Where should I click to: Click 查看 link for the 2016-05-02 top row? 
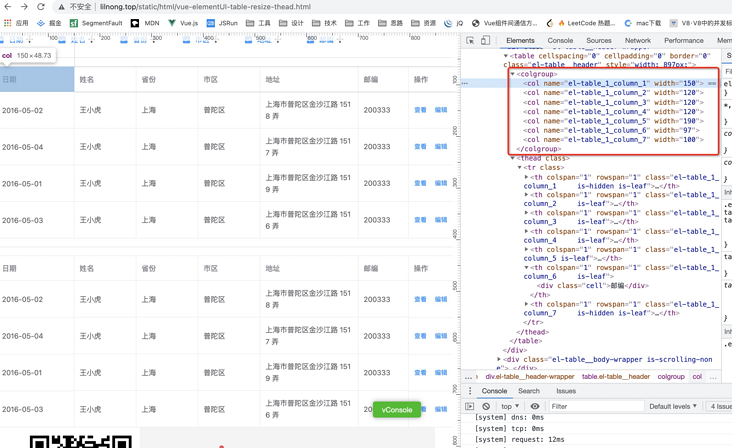click(420, 110)
